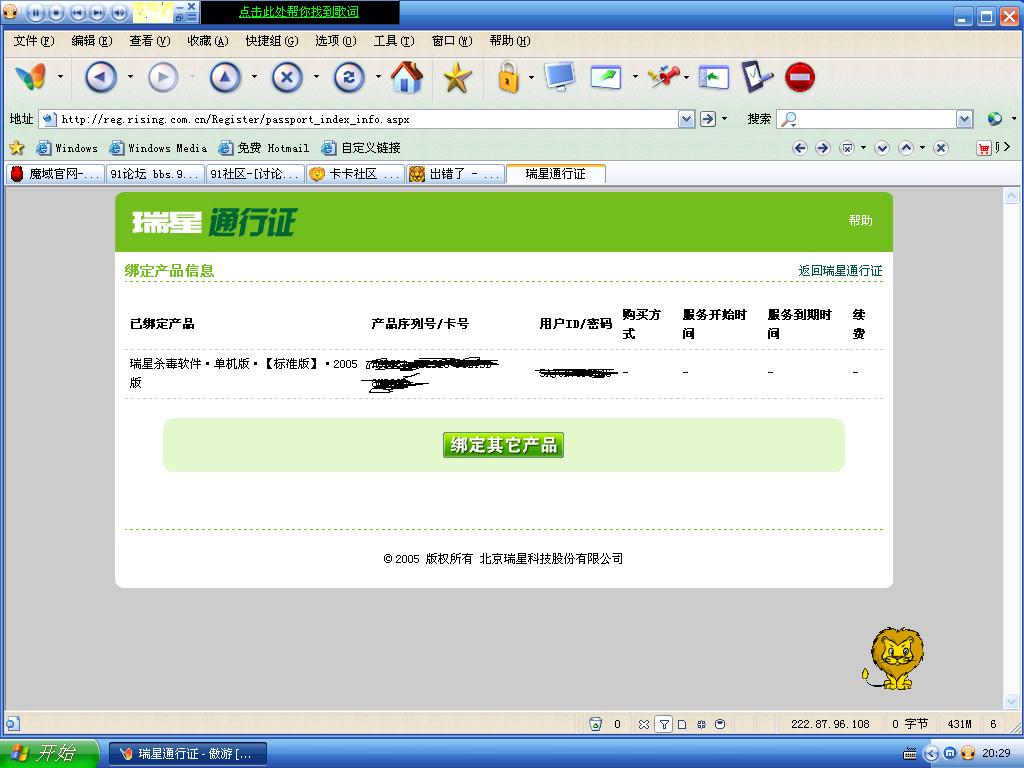Switch to the 卡卡社区 tab

click(355, 174)
